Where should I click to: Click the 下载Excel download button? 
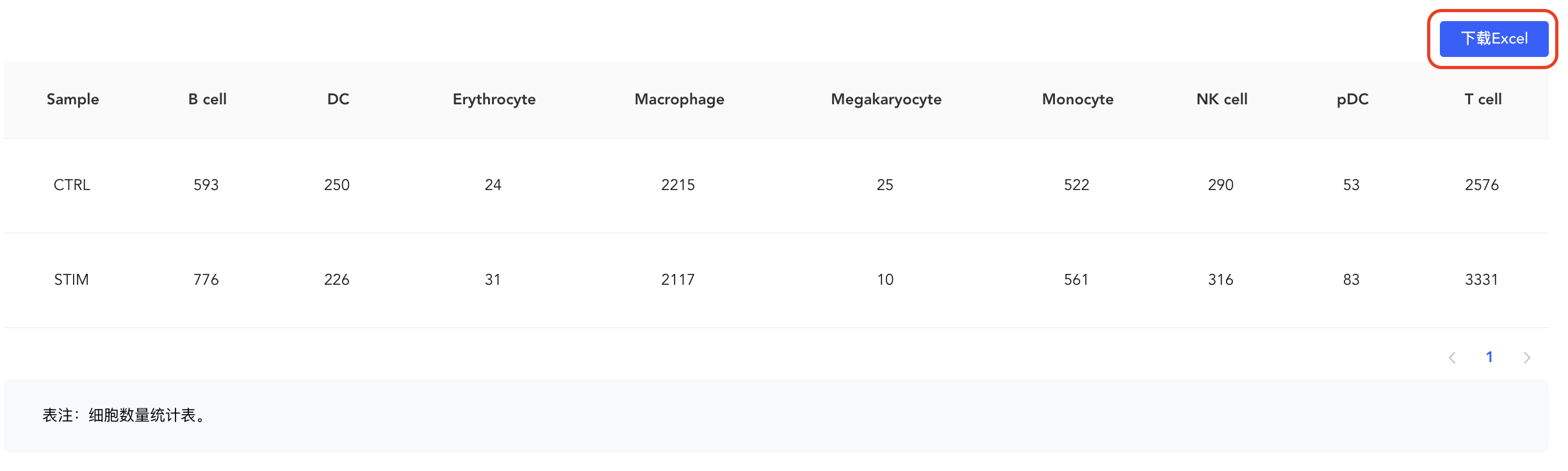pos(1494,39)
